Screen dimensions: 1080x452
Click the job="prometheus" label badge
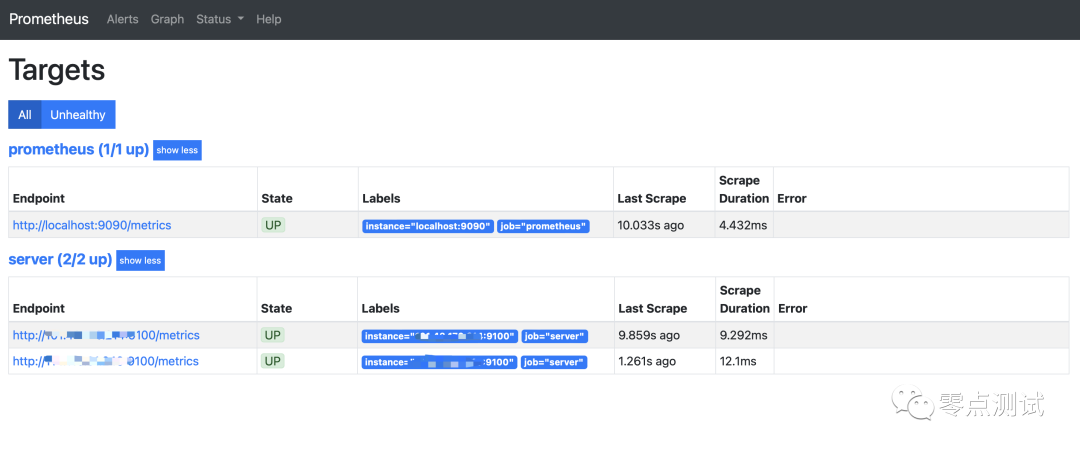point(543,226)
